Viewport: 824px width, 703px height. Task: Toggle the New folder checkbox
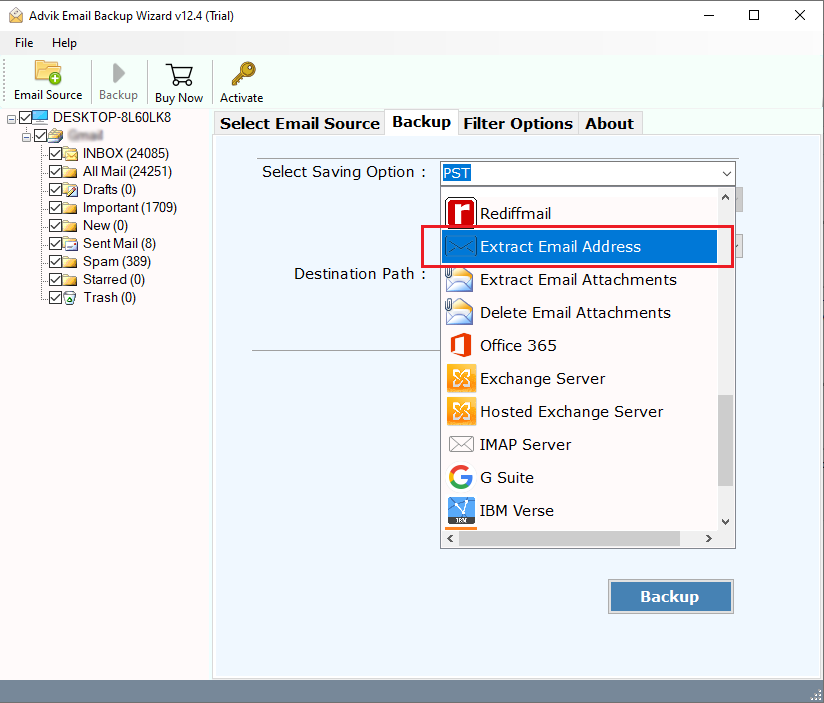56,225
